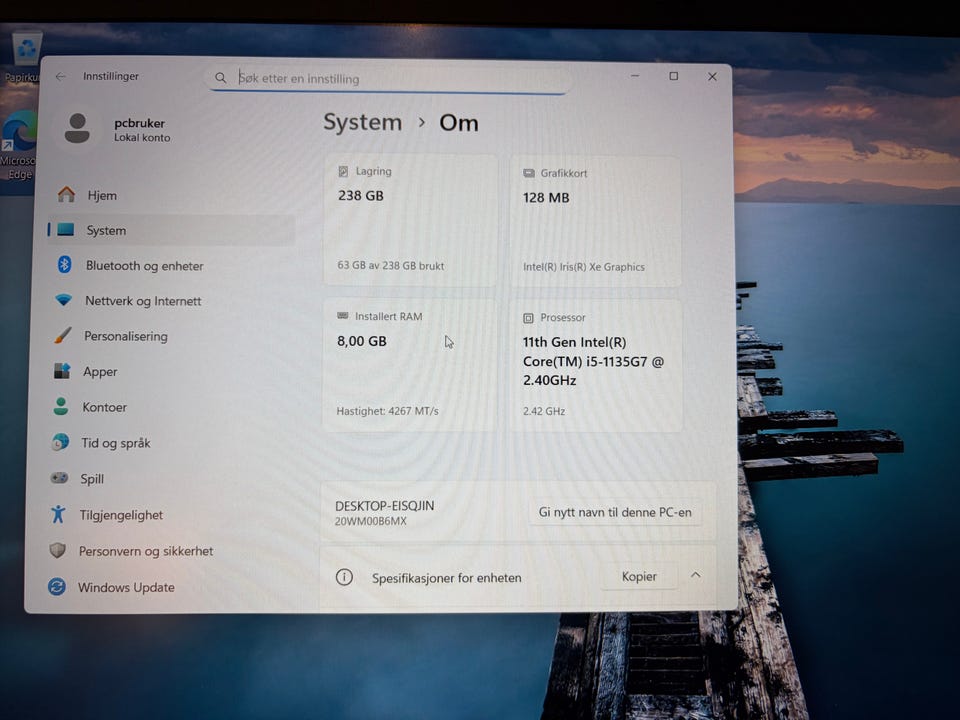
Task: Open the Grafikkort card
Action: [595, 222]
